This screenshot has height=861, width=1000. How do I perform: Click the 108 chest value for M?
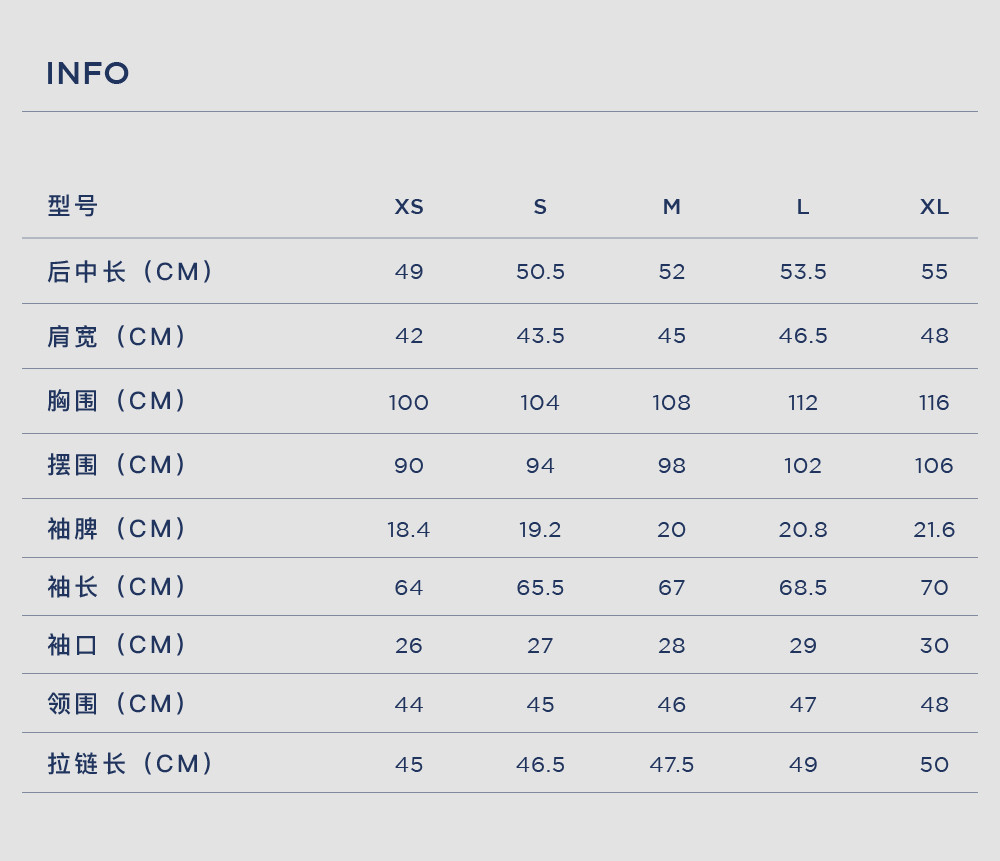click(x=672, y=402)
